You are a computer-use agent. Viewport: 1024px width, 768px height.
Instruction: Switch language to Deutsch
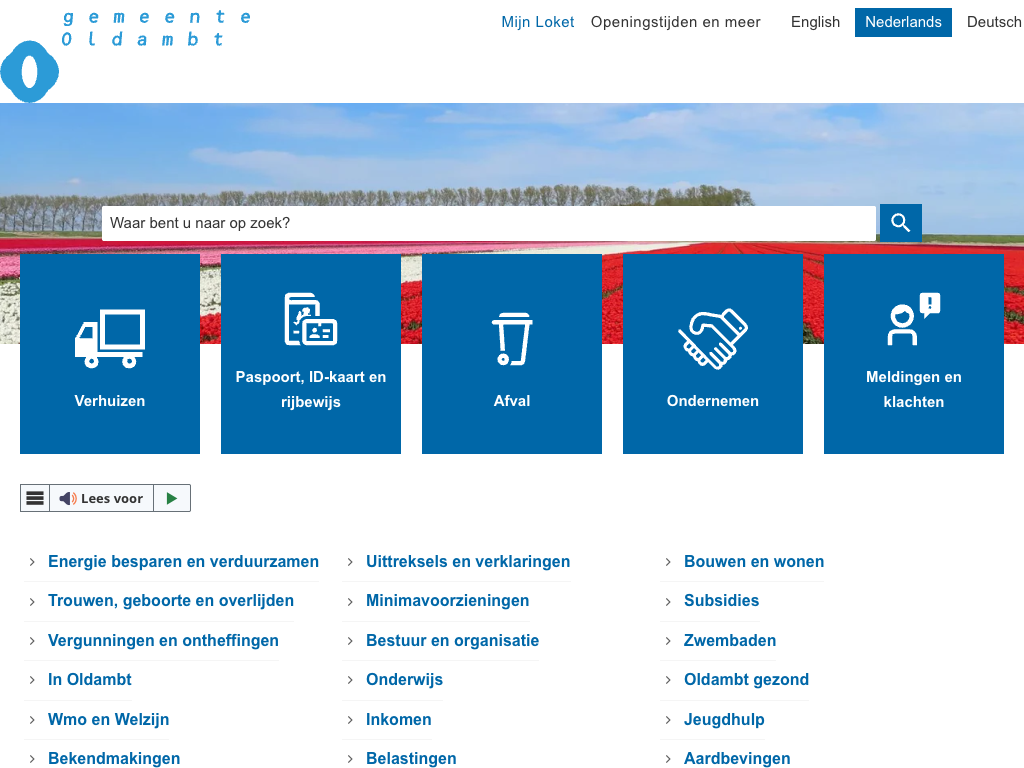pos(993,22)
